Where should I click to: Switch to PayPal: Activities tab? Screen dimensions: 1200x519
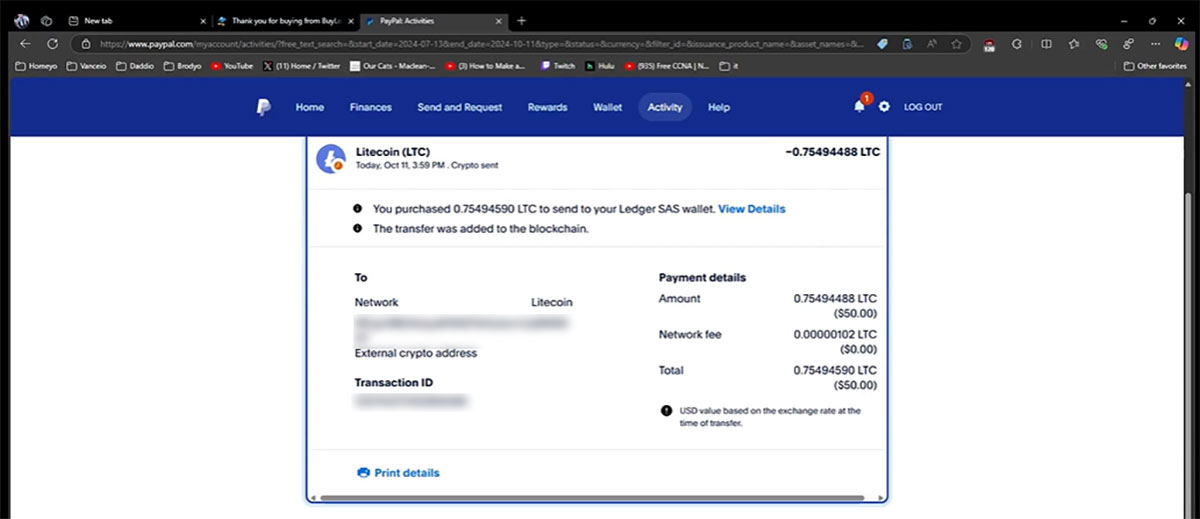[432, 20]
